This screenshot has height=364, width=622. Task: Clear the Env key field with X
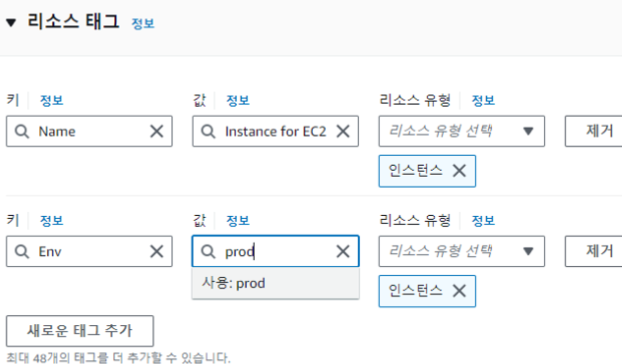157,251
